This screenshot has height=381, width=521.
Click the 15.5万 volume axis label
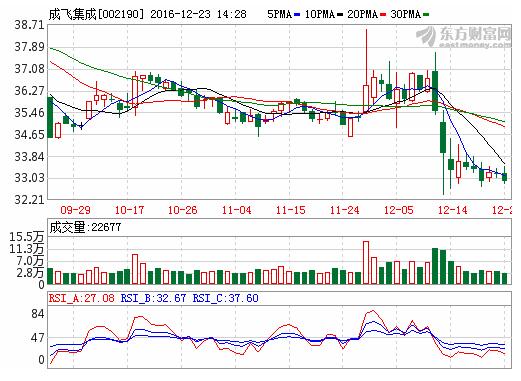(x=27, y=237)
